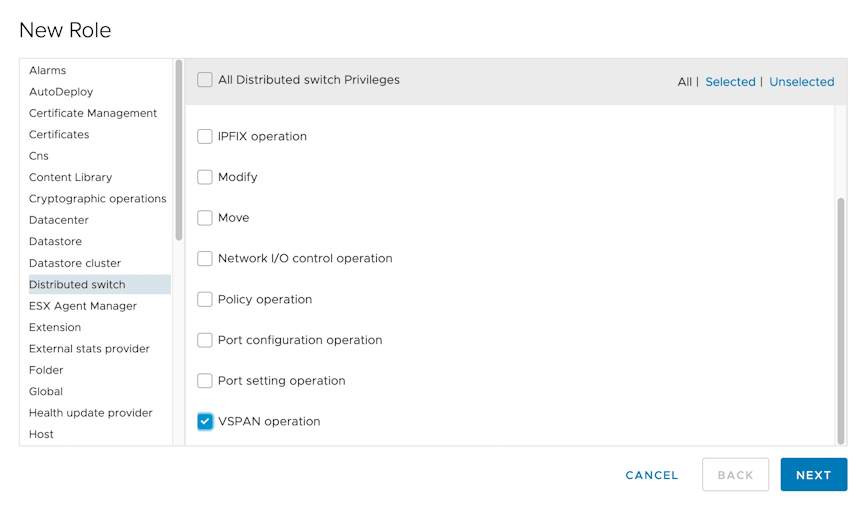Click the NEXT button

[x=813, y=474]
